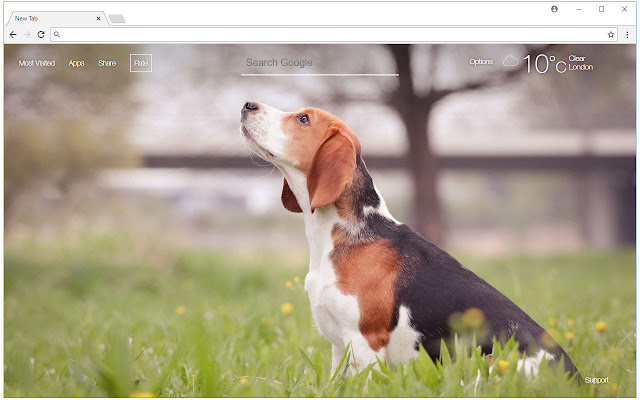Open the Apps menu
Image resolution: width=640 pixels, height=400 pixels.
click(76, 63)
